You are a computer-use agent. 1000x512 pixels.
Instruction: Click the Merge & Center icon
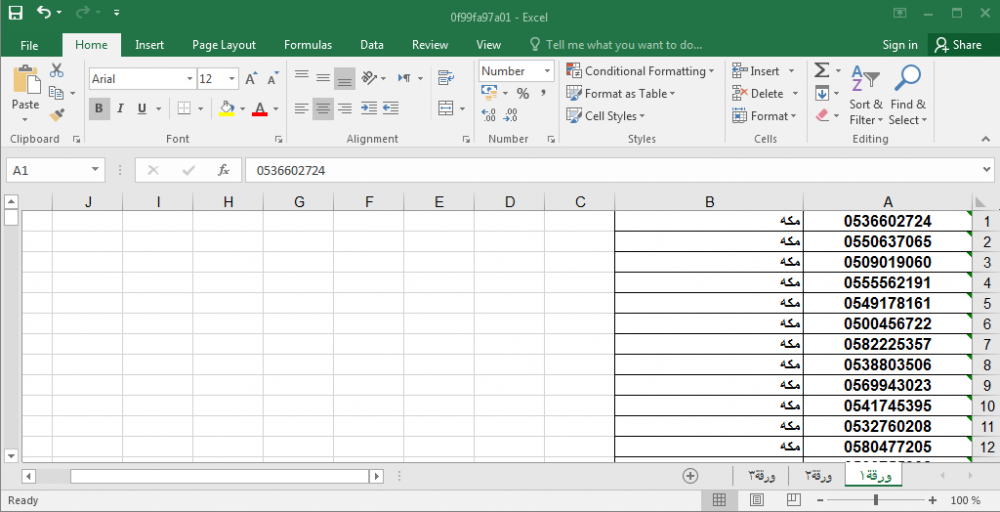pos(446,108)
